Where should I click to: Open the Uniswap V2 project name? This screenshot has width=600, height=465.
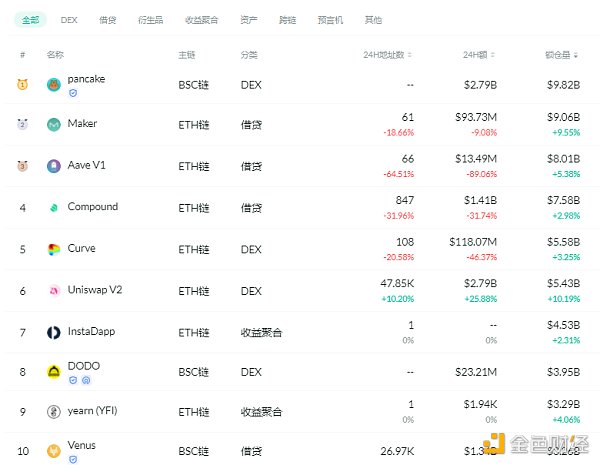[95, 290]
